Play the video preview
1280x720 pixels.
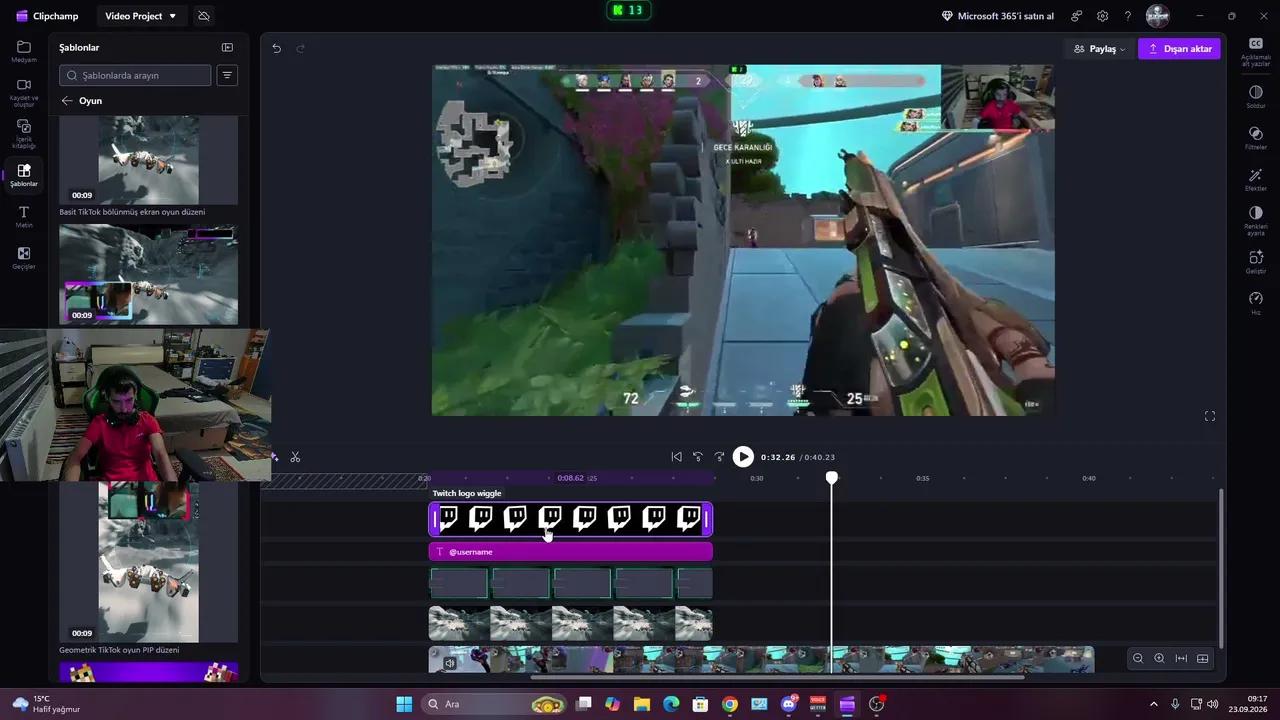point(743,457)
